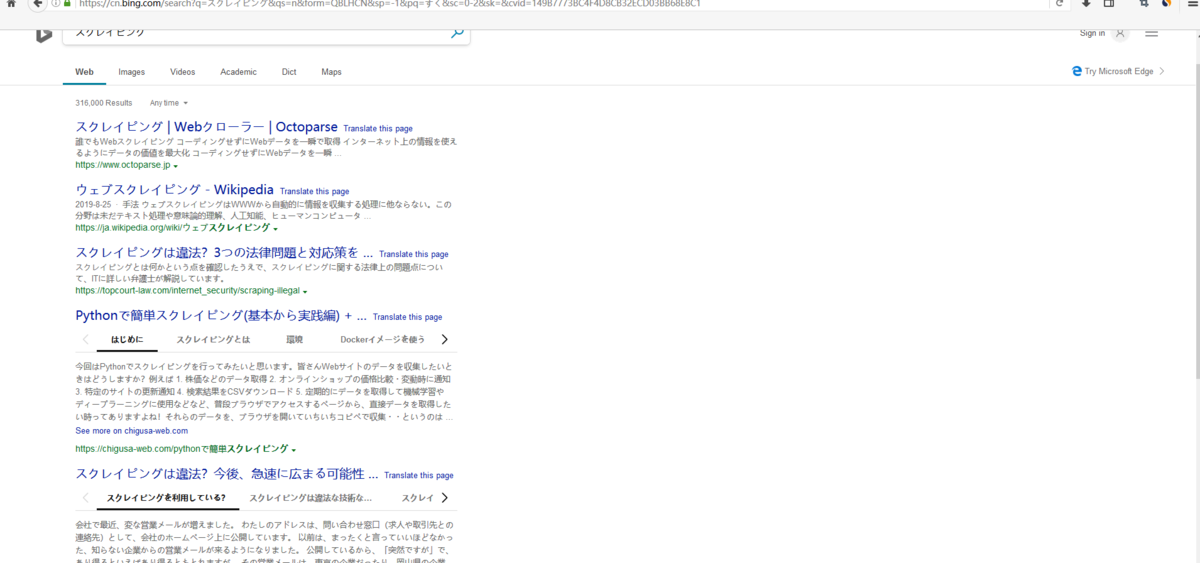This screenshot has height=563, width=1200.
Task: Translate the Wikipedia result page
Action: coord(315,191)
